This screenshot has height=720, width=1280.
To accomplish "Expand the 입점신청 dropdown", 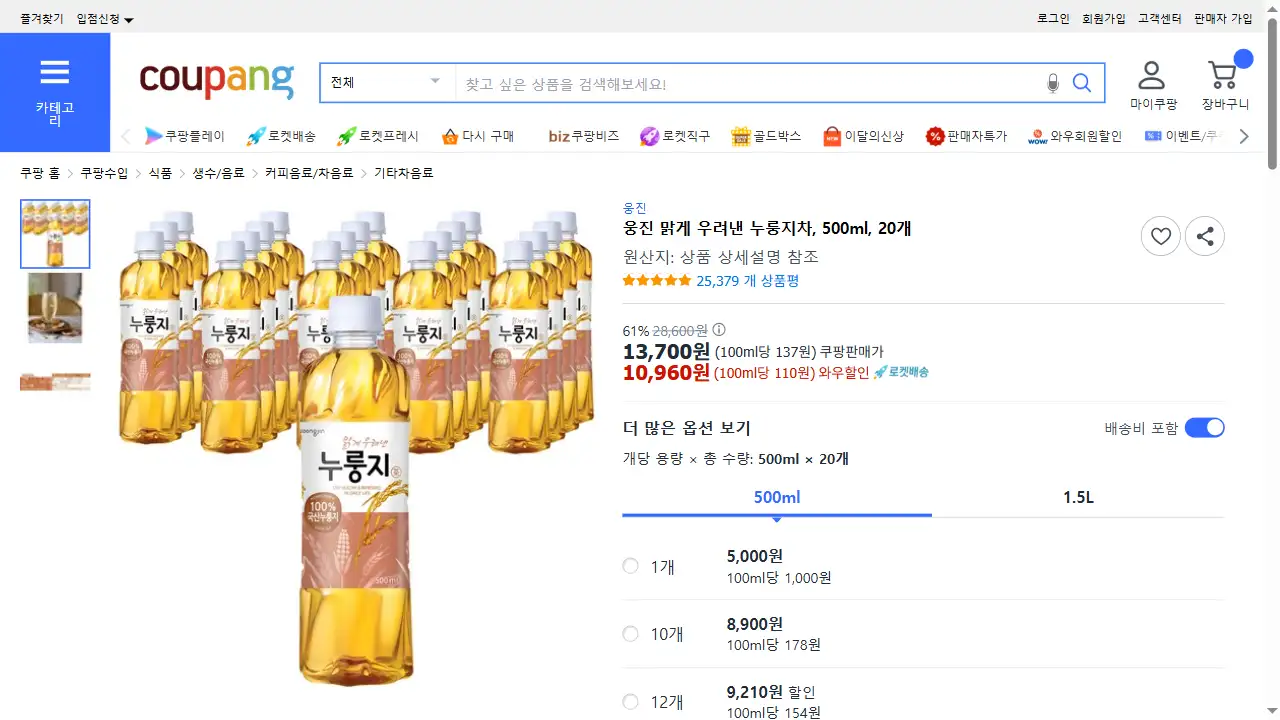I will click(105, 19).
